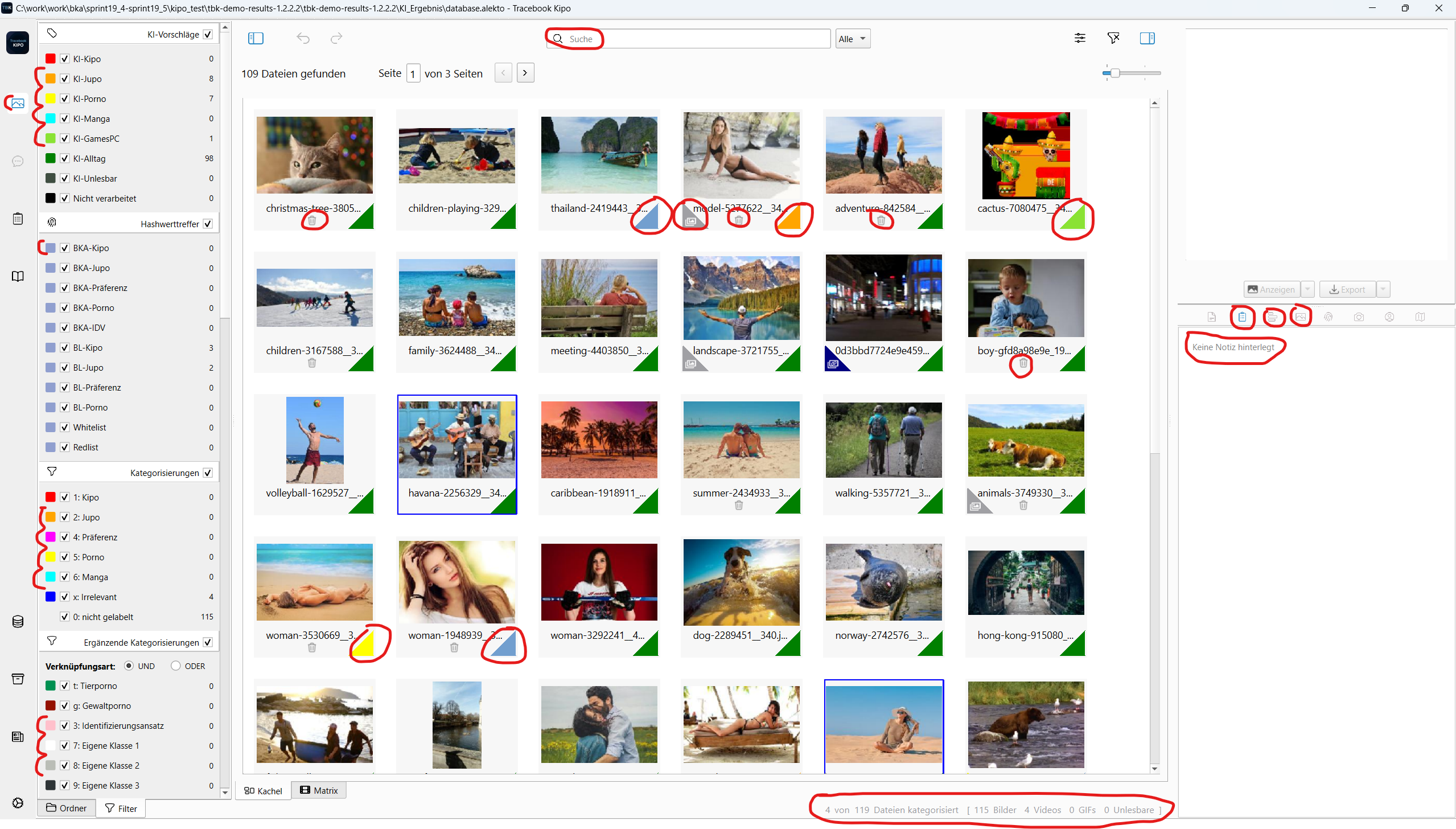Switch to the Ordner tab
The width and height of the screenshot is (1456, 829).
(67, 808)
